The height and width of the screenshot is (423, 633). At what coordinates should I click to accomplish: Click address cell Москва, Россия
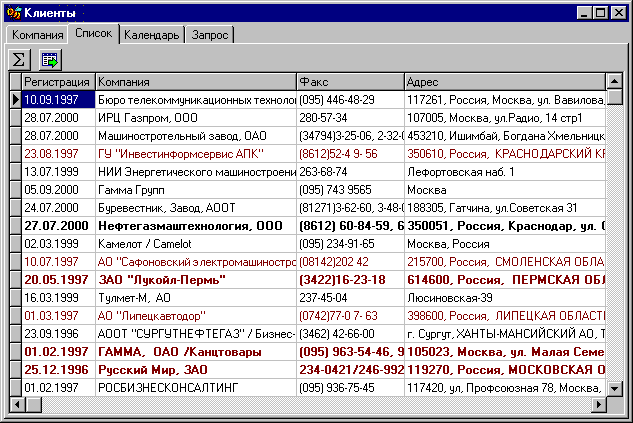505,244
